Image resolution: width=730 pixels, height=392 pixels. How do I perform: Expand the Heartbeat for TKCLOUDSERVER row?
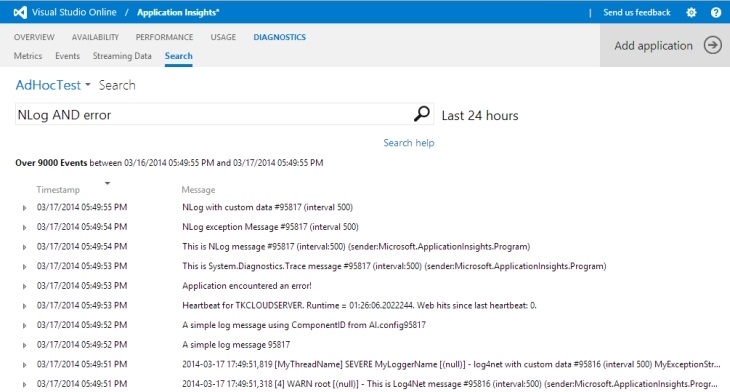pyautogui.click(x=24, y=306)
